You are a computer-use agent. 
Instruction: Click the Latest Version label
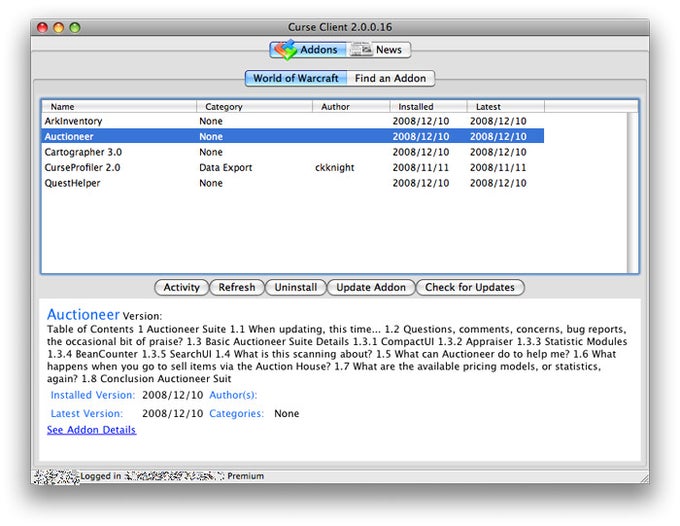(87, 414)
